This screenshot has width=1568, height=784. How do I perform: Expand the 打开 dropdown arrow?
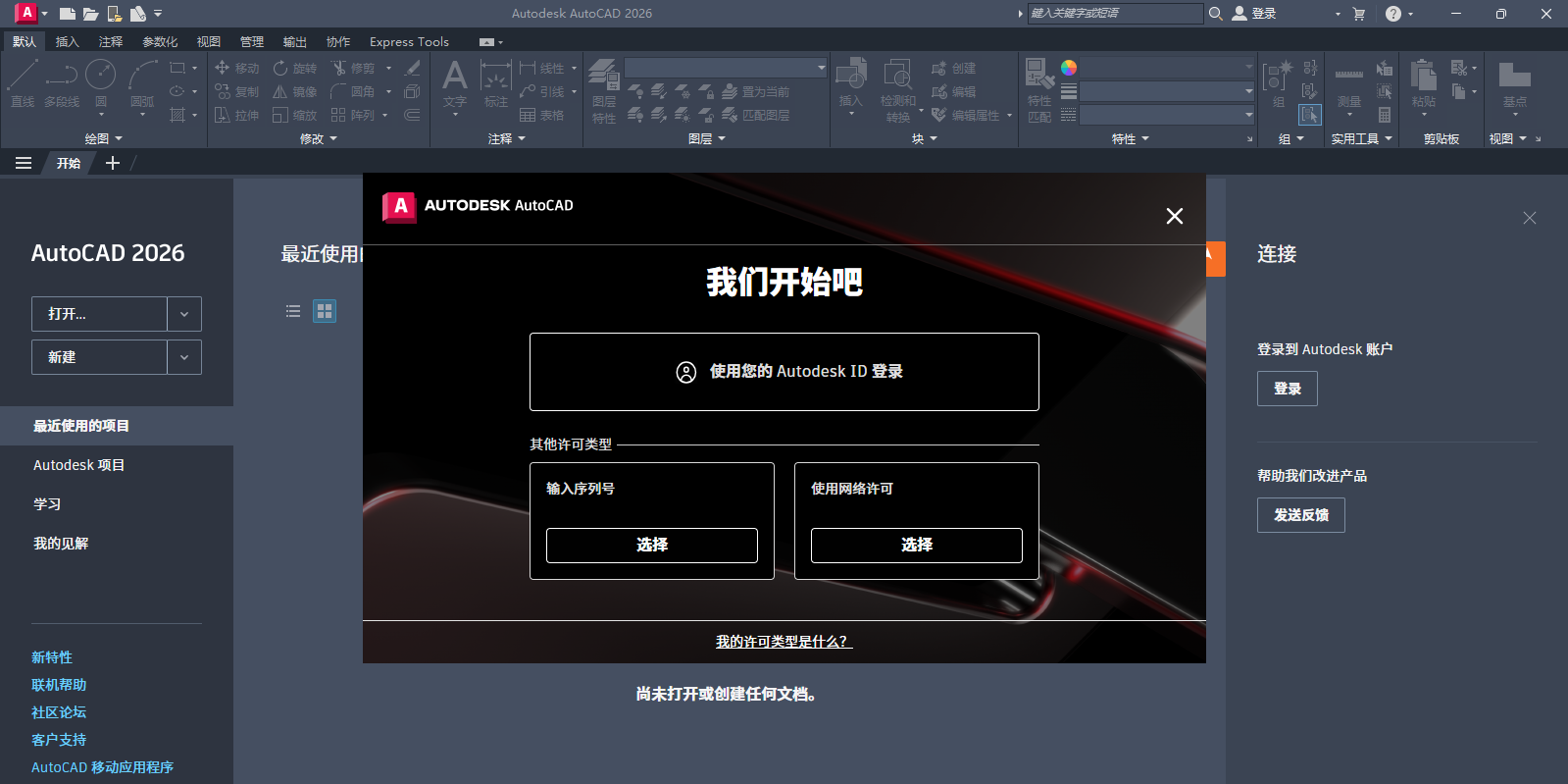click(x=184, y=314)
